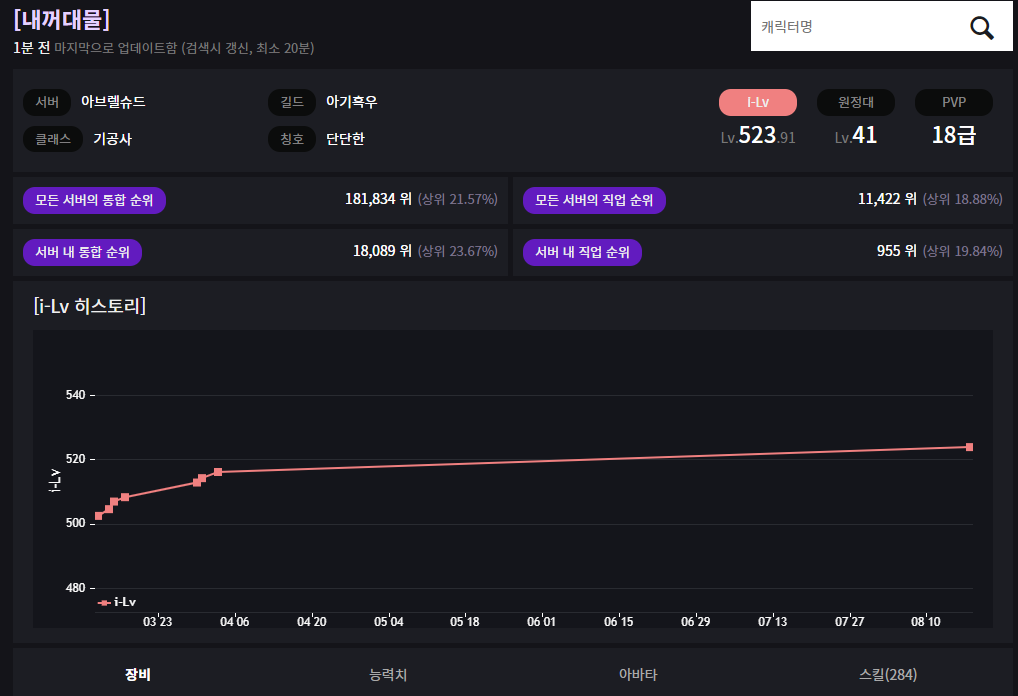The image size is (1018, 696).
Task: Click the guild name 아기흑우
Action: pyautogui.click(x=351, y=102)
